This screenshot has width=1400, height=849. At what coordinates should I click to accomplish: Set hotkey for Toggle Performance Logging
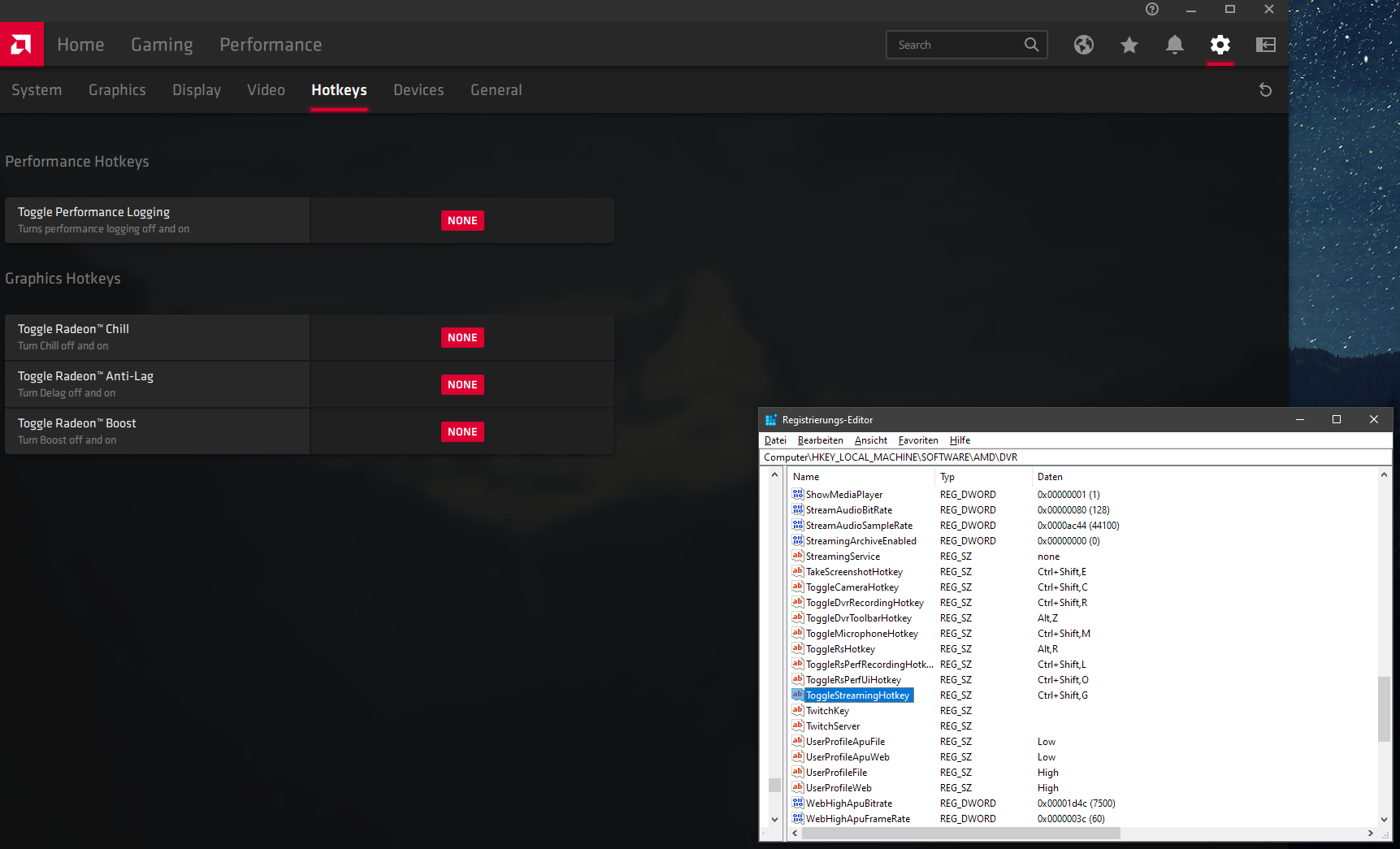click(462, 220)
